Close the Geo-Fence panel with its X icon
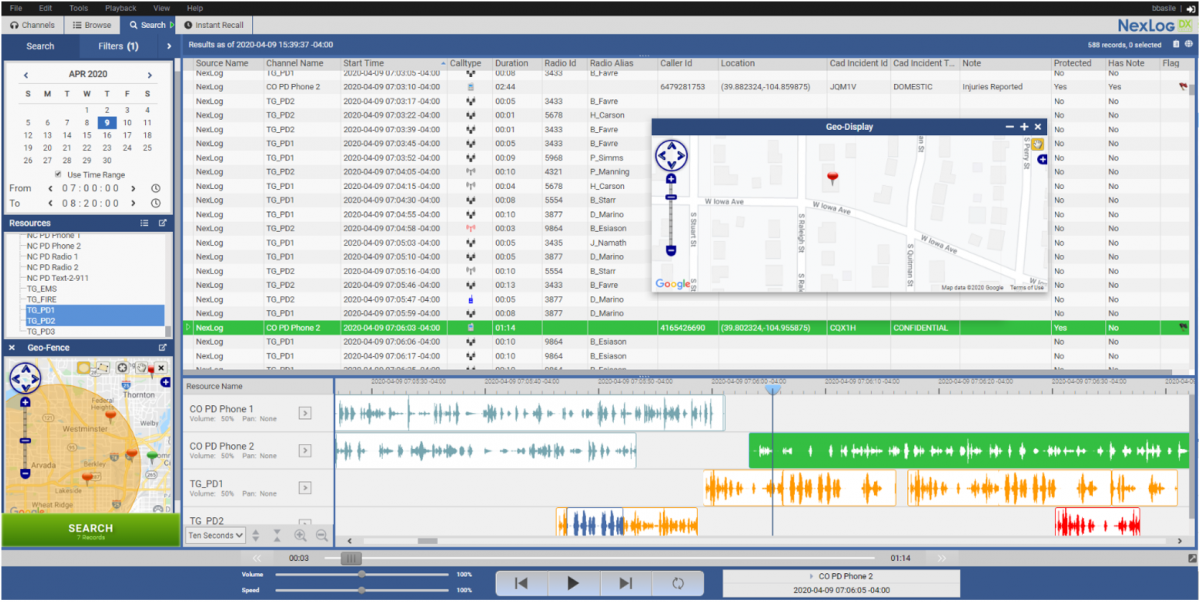Screen dimensions: 1200x602 pos(12,348)
